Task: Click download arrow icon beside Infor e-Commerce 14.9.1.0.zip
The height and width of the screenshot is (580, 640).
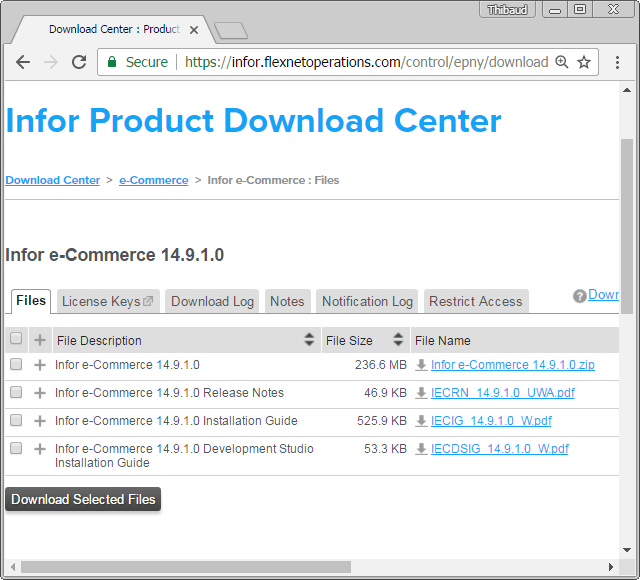Action: 421,365
